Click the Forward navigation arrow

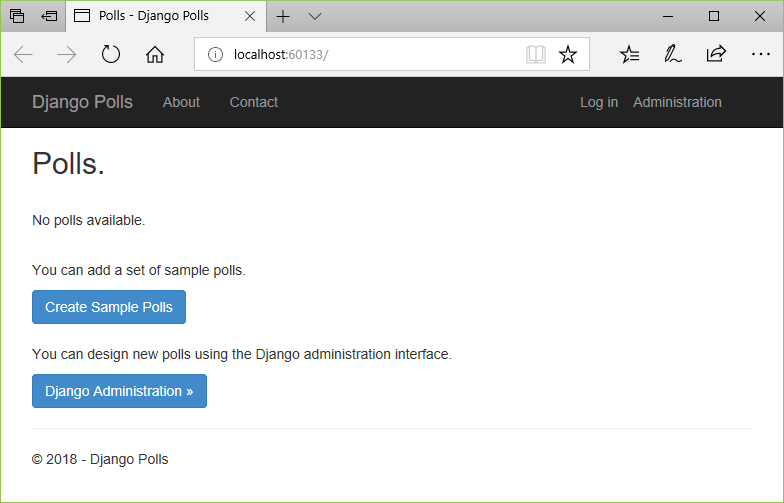(67, 55)
